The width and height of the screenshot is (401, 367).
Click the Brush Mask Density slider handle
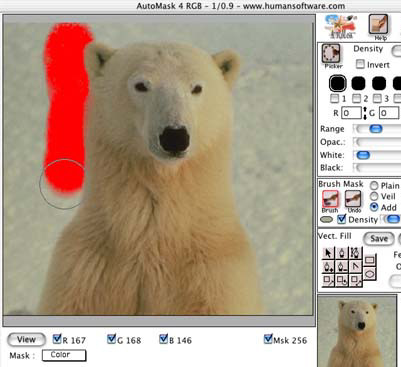click(393, 219)
